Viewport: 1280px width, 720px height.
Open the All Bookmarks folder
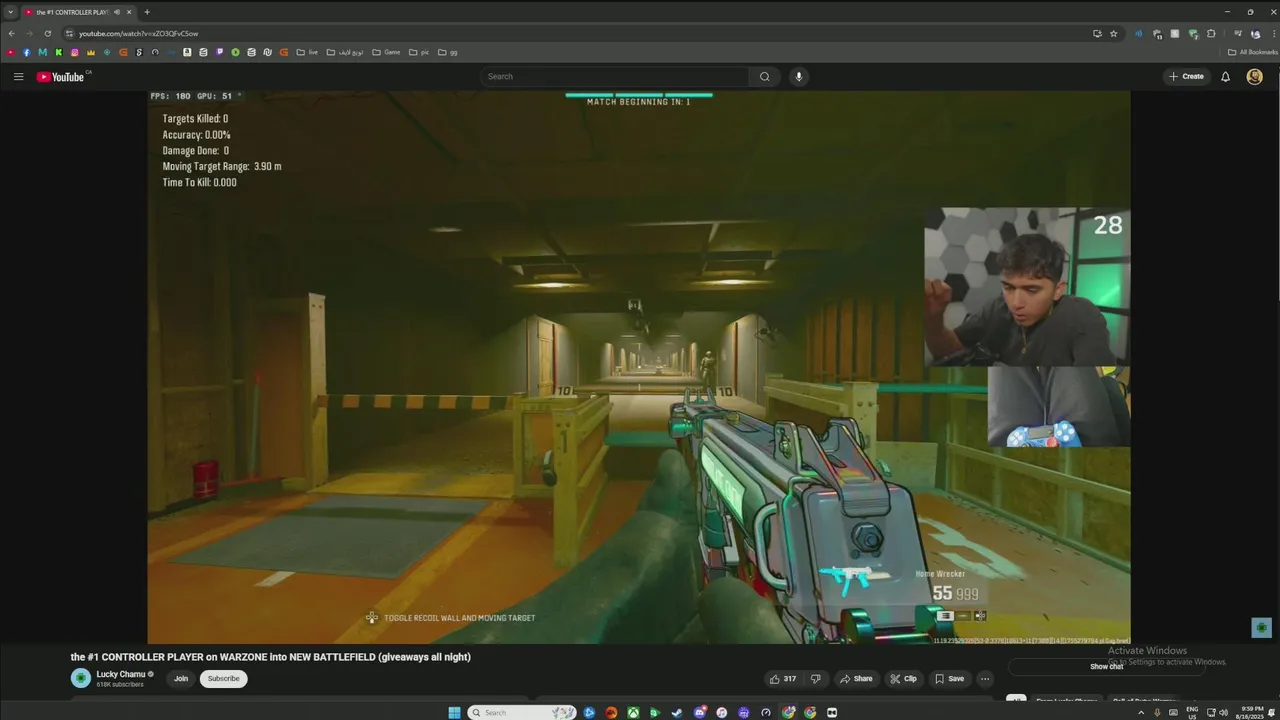pyautogui.click(x=1252, y=52)
